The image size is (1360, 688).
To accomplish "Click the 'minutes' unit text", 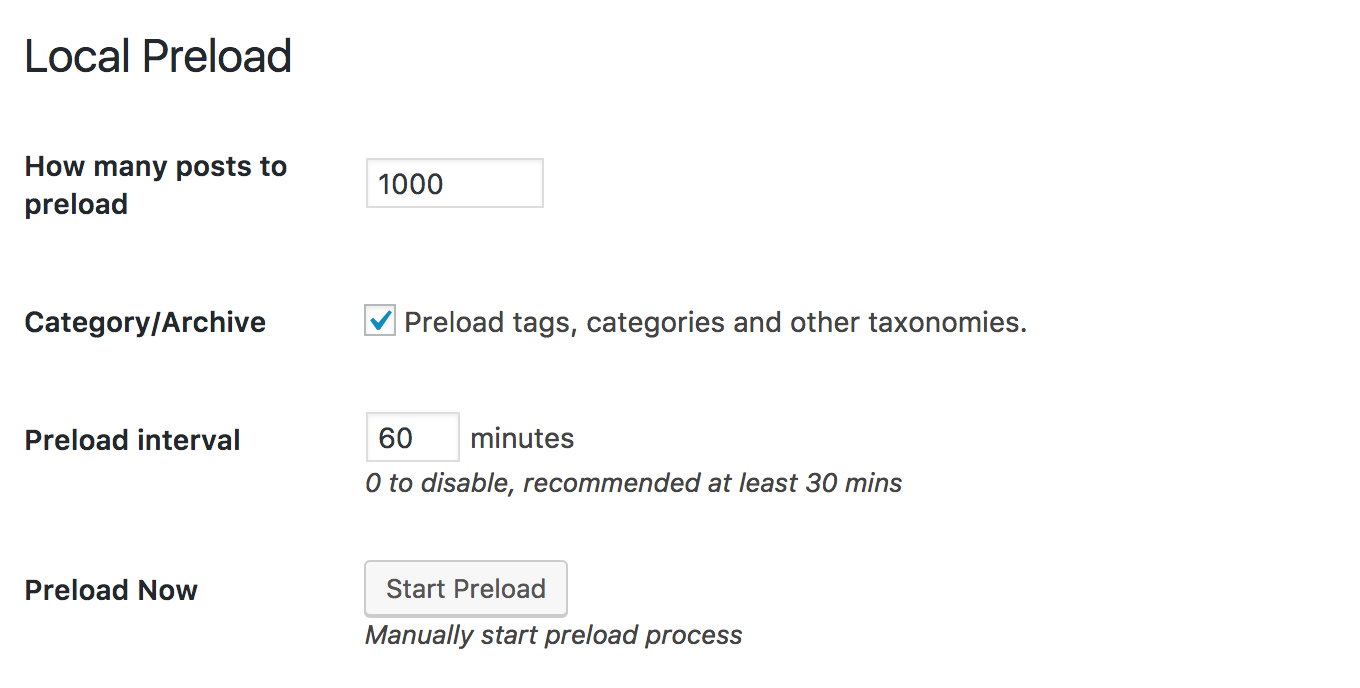I will click(522, 438).
